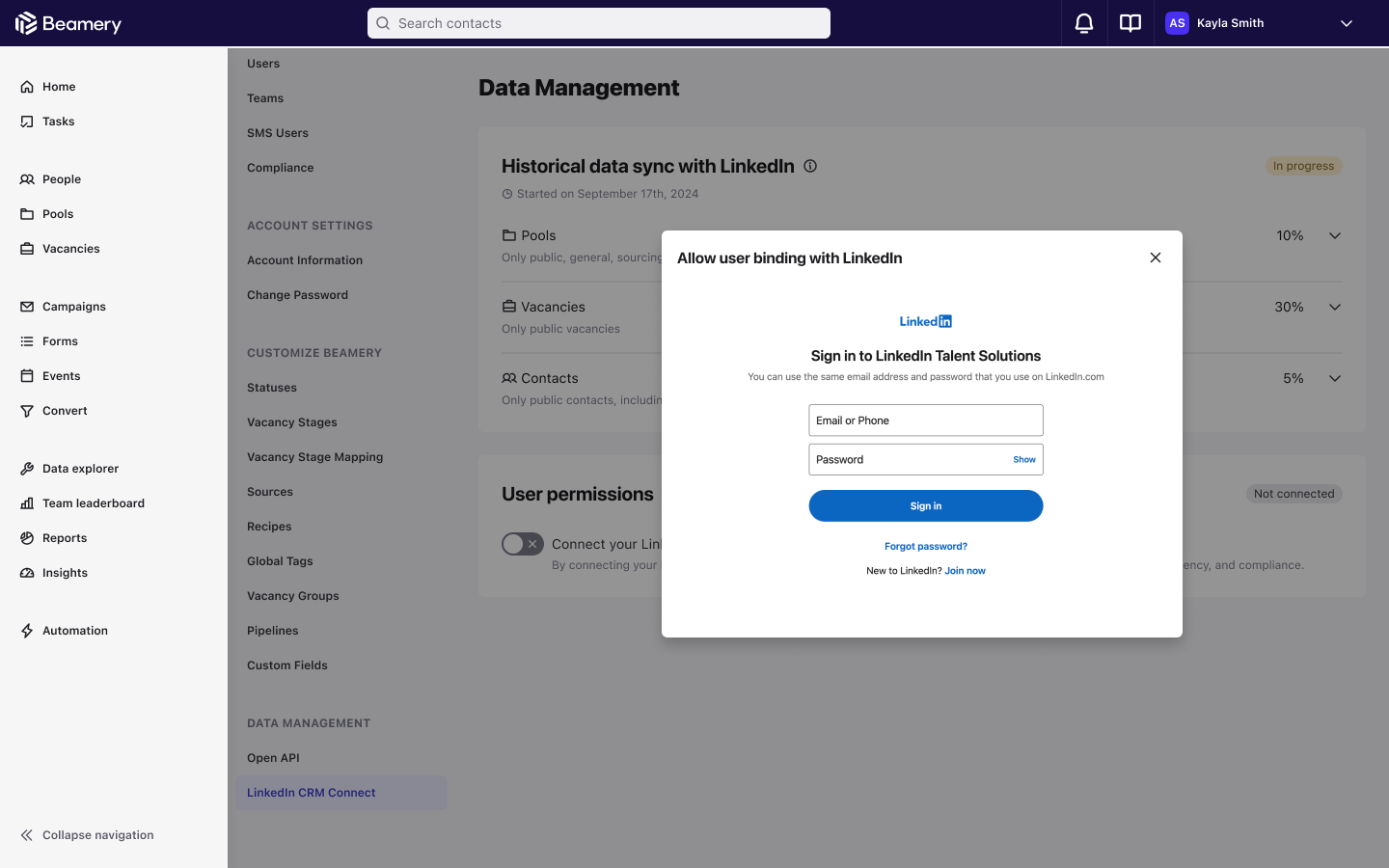The width and height of the screenshot is (1389, 868).
Task: Open the Kayla Smith account dropdown
Action: point(1347,23)
